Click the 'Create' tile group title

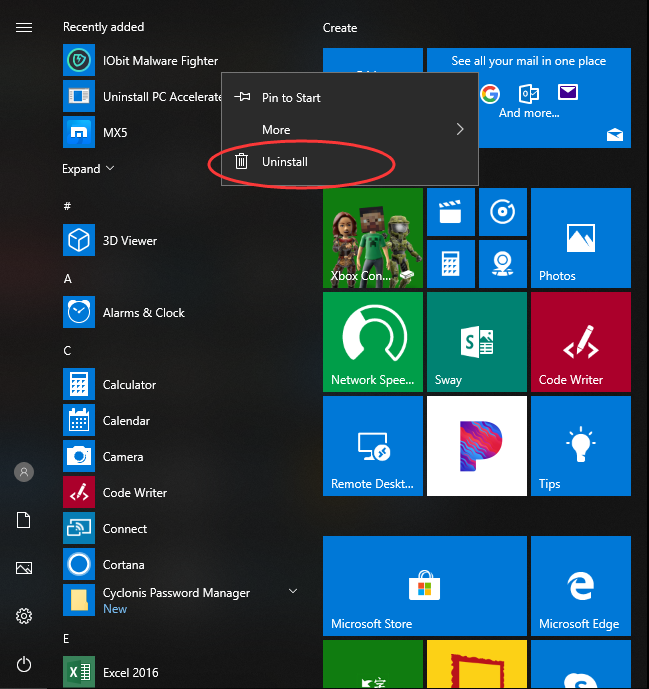(x=340, y=28)
